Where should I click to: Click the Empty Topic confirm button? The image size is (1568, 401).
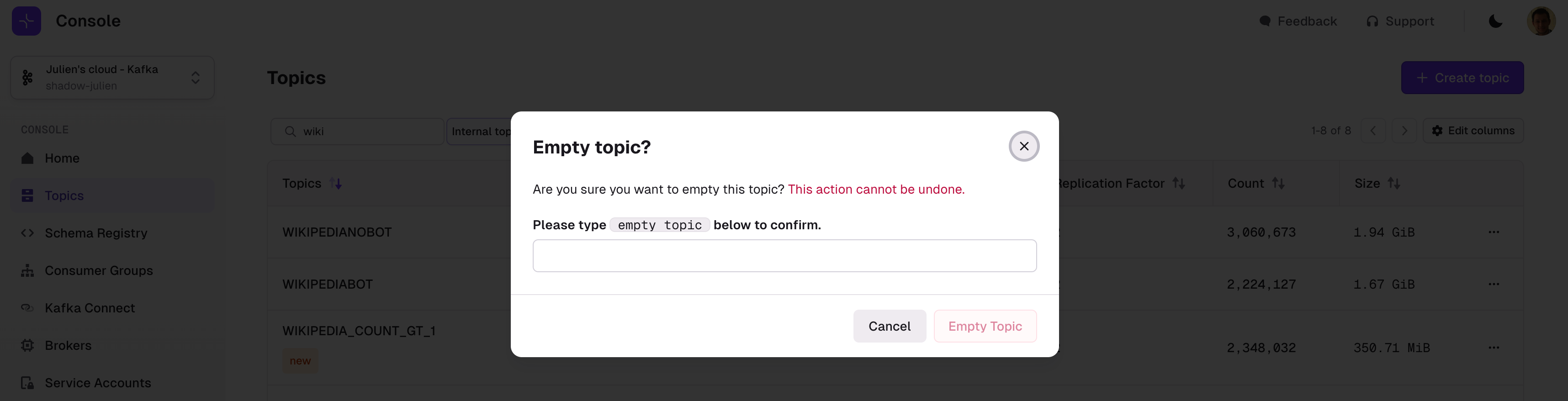(x=985, y=326)
